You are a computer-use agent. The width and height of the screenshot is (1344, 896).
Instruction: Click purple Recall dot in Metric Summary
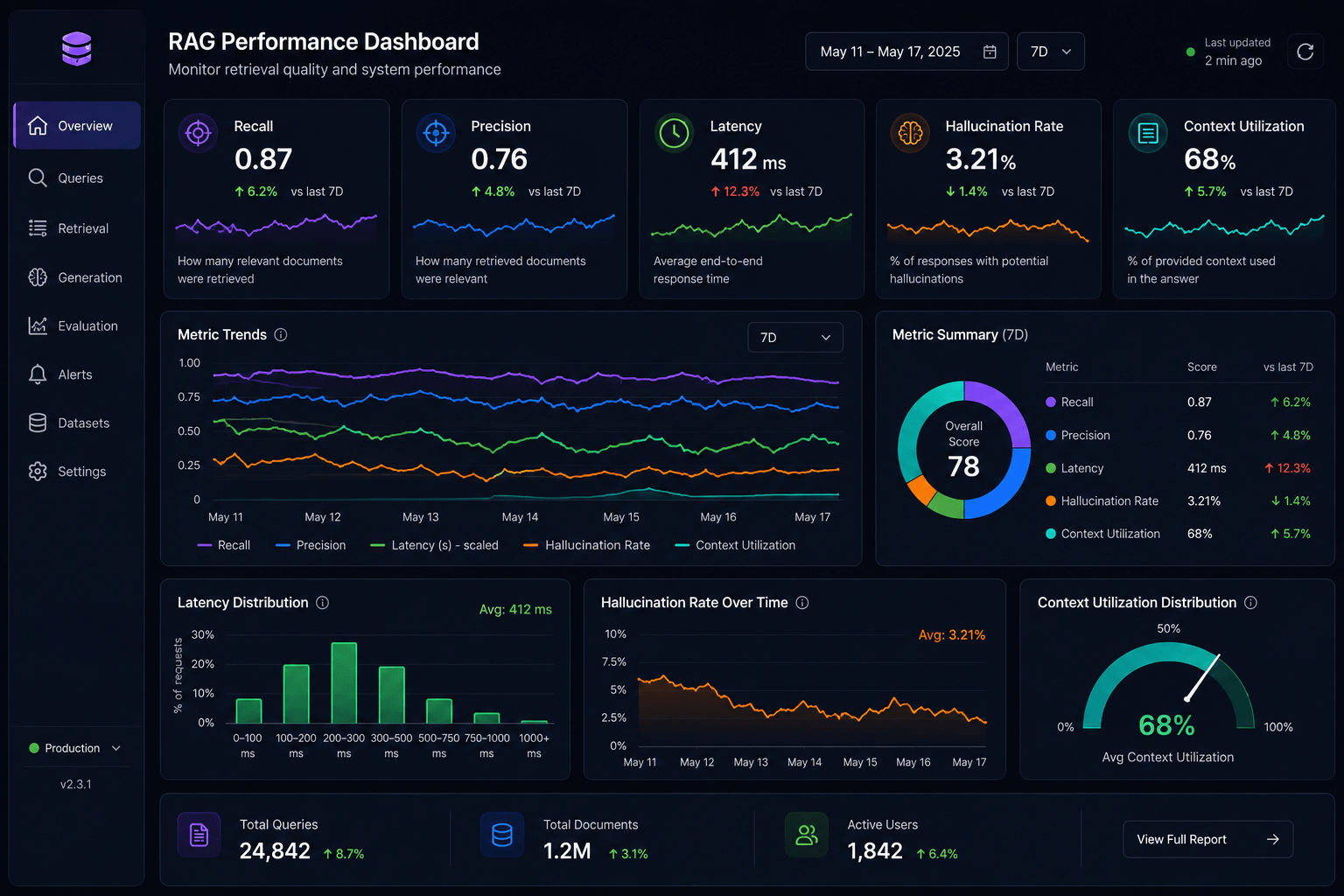[1051, 402]
